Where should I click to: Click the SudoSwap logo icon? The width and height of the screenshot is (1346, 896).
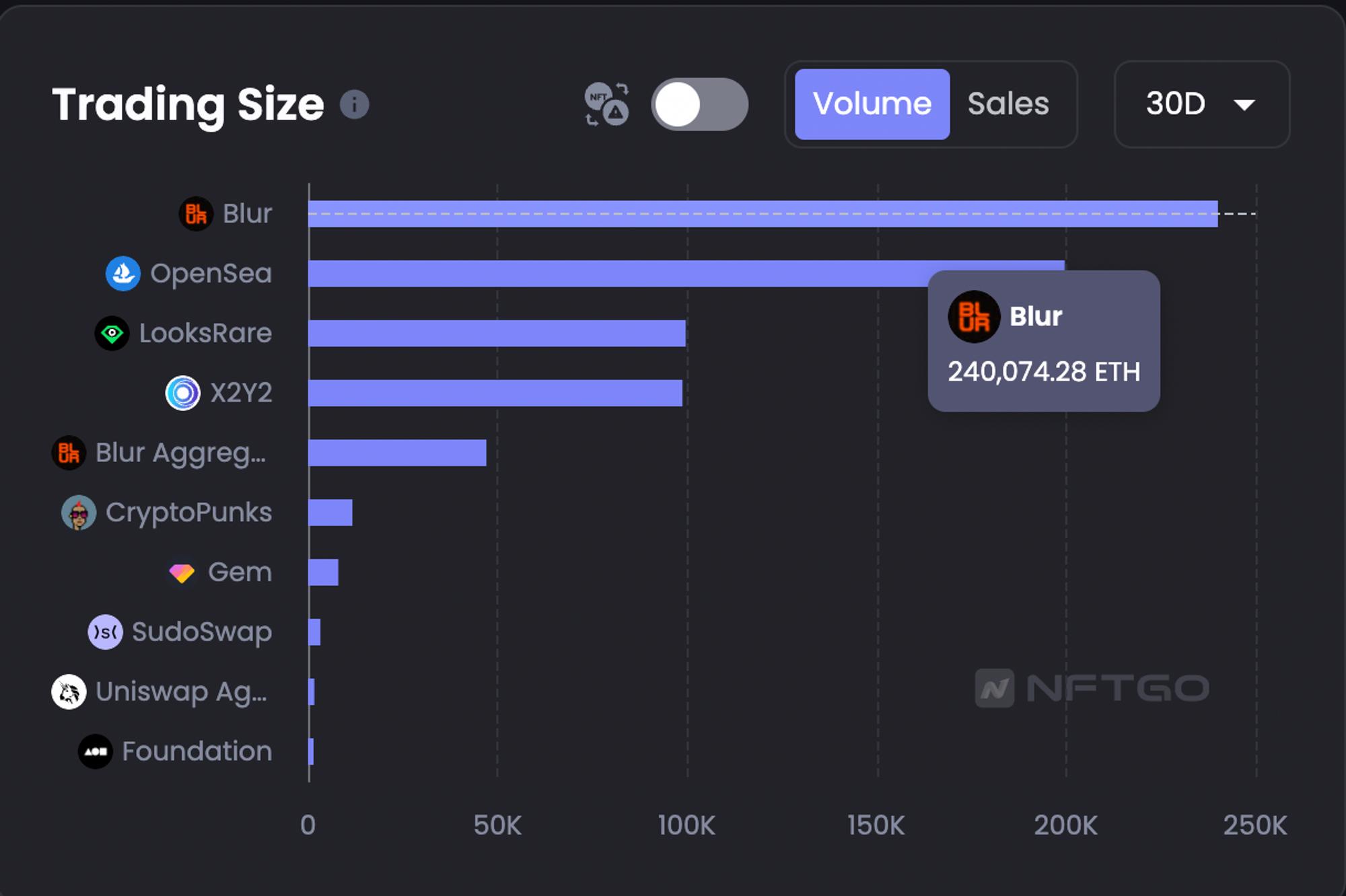pos(105,632)
